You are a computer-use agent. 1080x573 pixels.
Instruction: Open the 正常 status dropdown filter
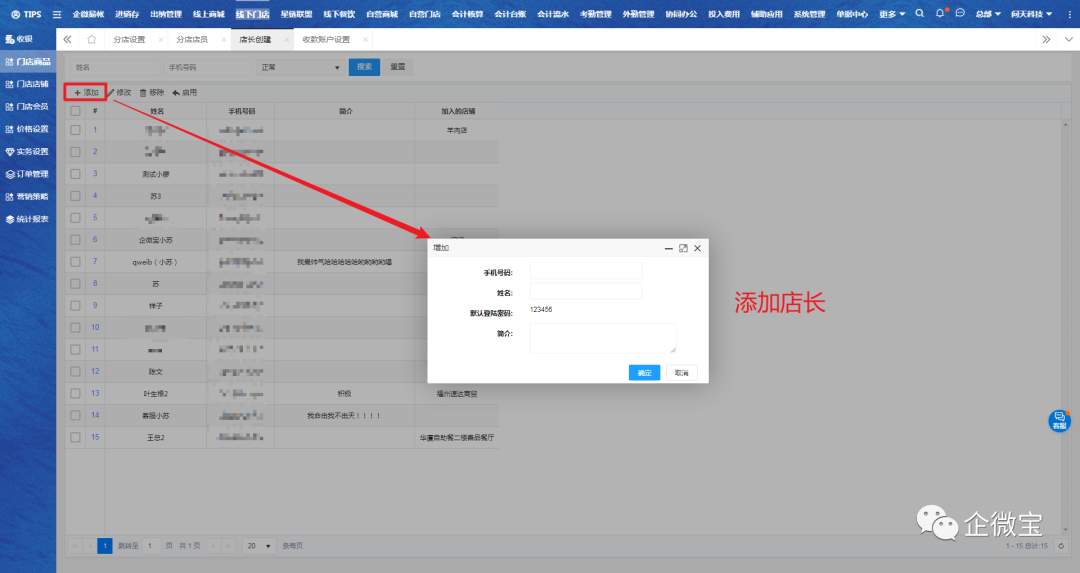coord(300,67)
